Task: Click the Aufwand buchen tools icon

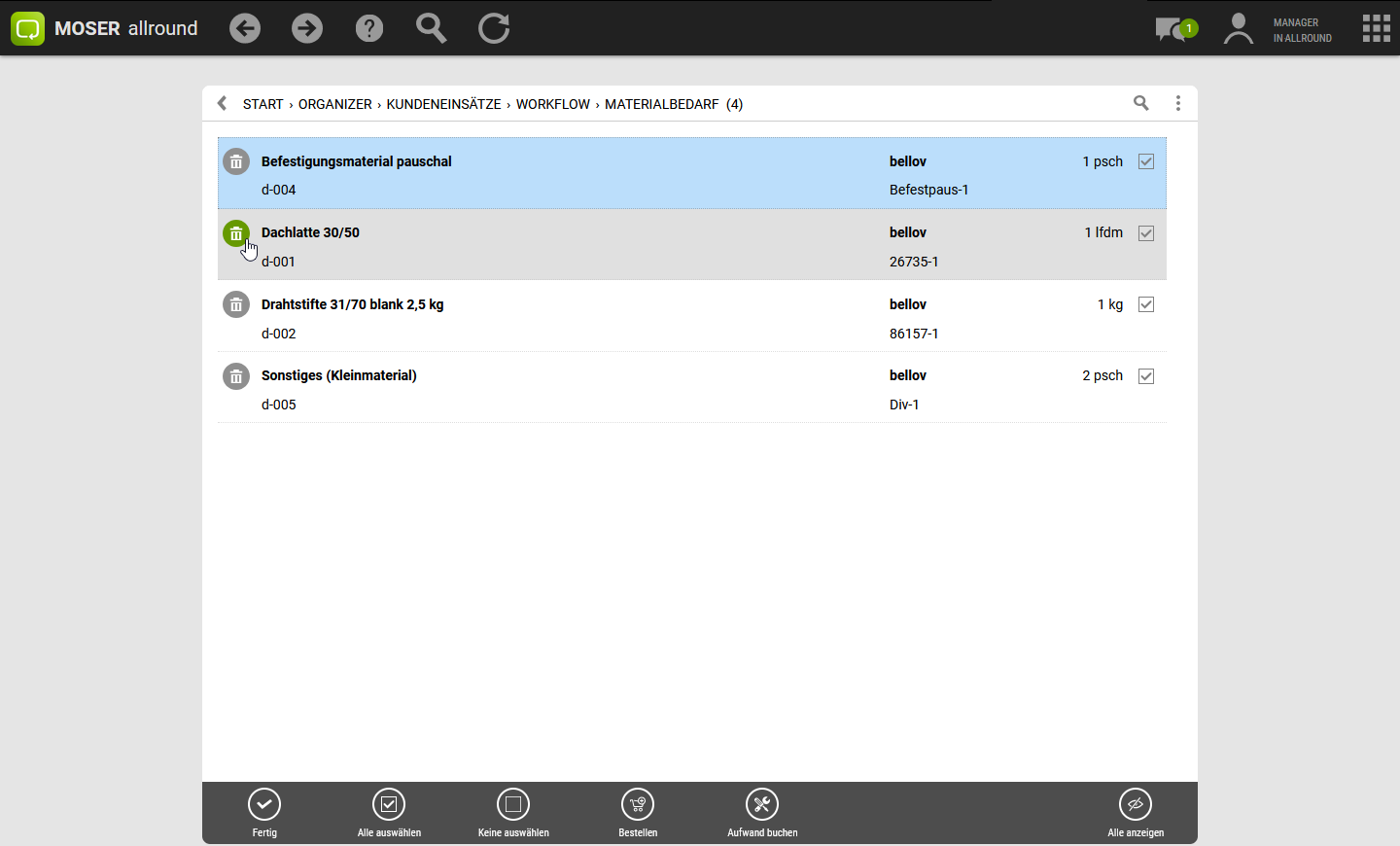Action: (762, 805)
